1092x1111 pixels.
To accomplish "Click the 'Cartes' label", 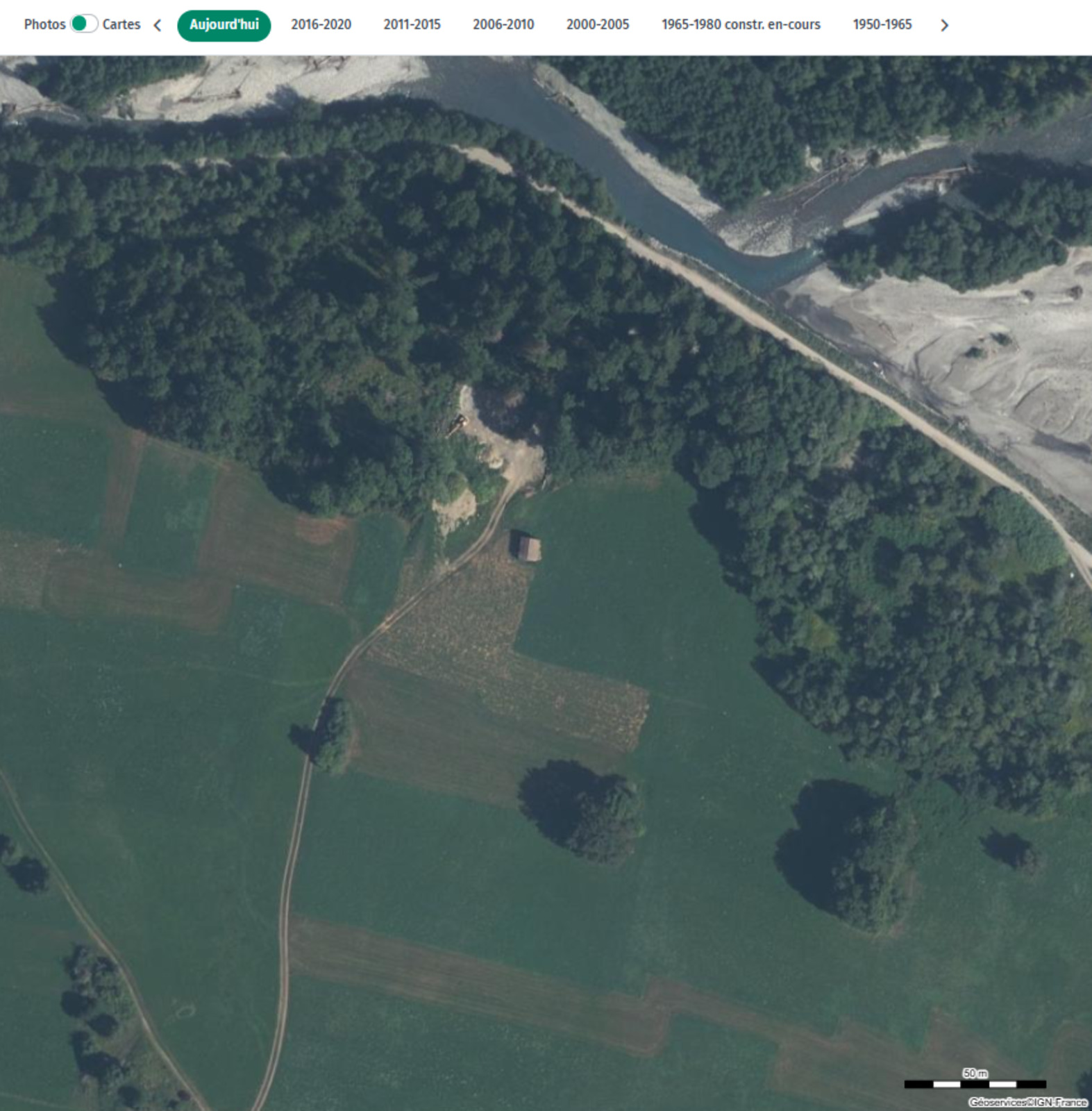I will (x=121, y=24).
